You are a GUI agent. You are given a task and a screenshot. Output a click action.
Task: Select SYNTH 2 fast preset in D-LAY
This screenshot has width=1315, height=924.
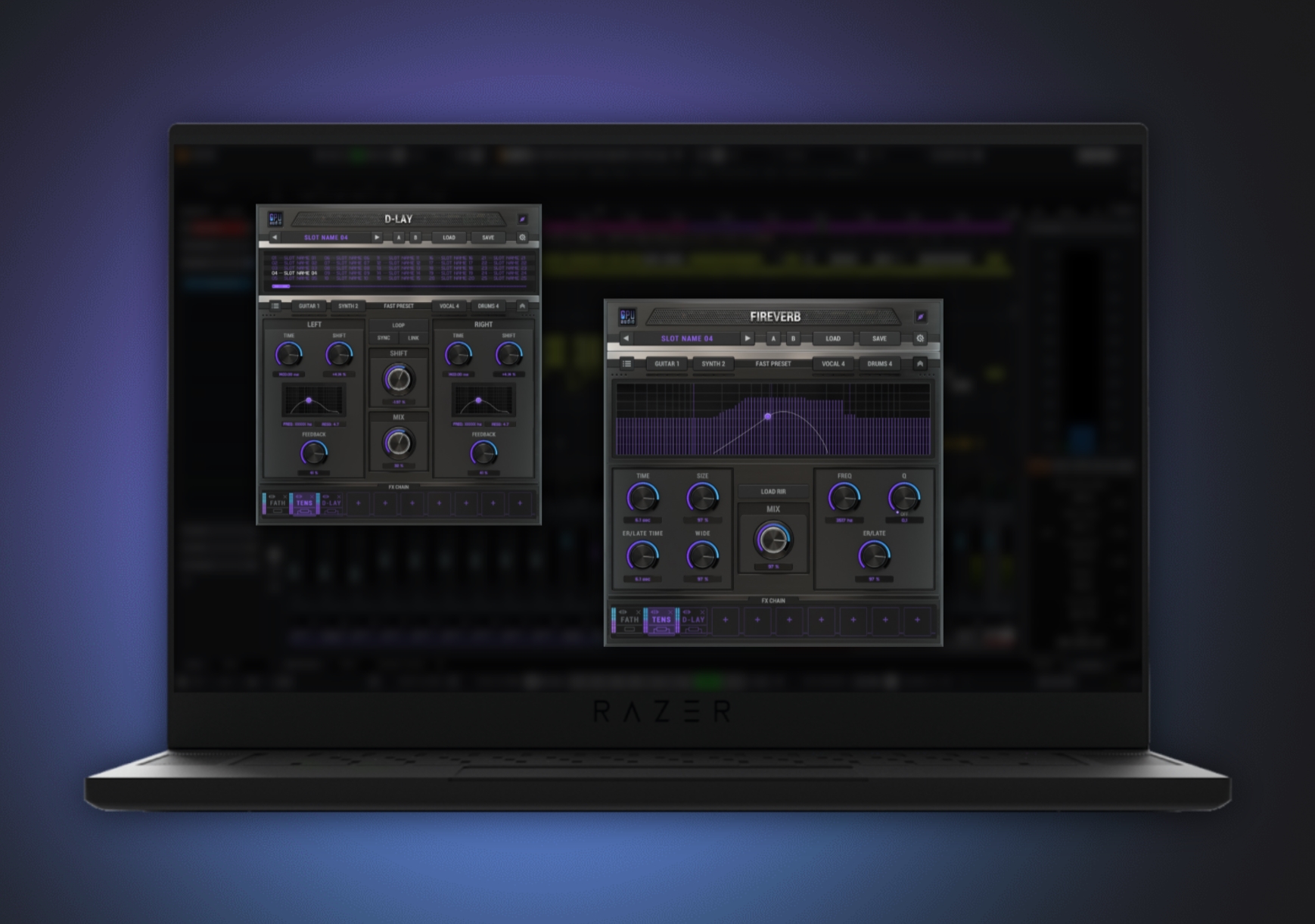click(348, 306)
